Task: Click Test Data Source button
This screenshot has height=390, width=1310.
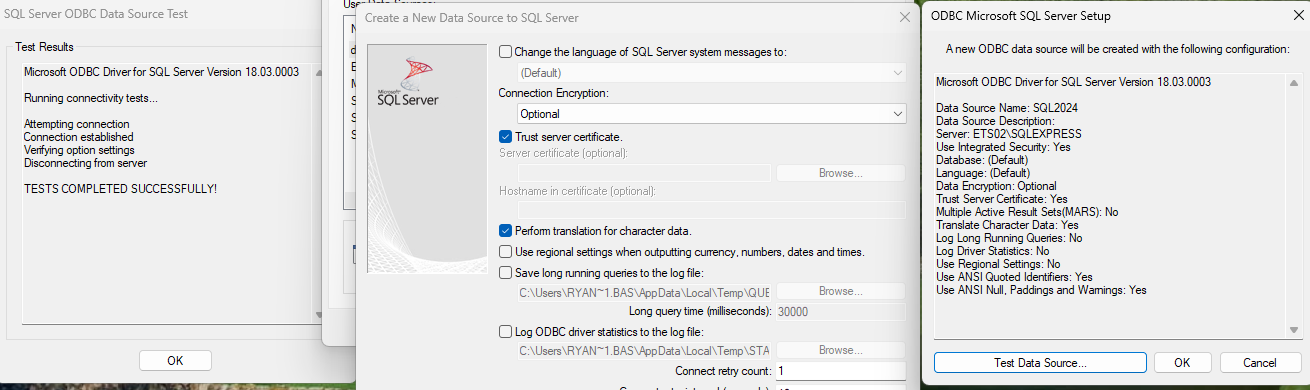Action: pos(1040,362)
